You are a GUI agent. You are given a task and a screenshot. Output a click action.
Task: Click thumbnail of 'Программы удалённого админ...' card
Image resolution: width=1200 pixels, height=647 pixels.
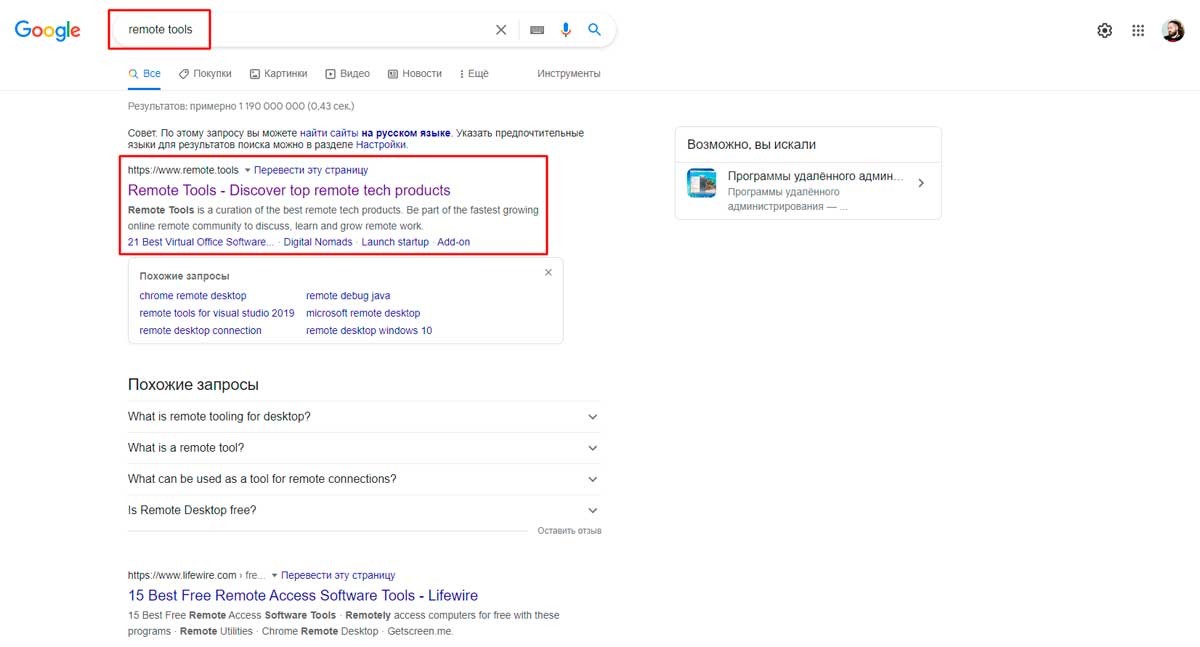[702, 183]
